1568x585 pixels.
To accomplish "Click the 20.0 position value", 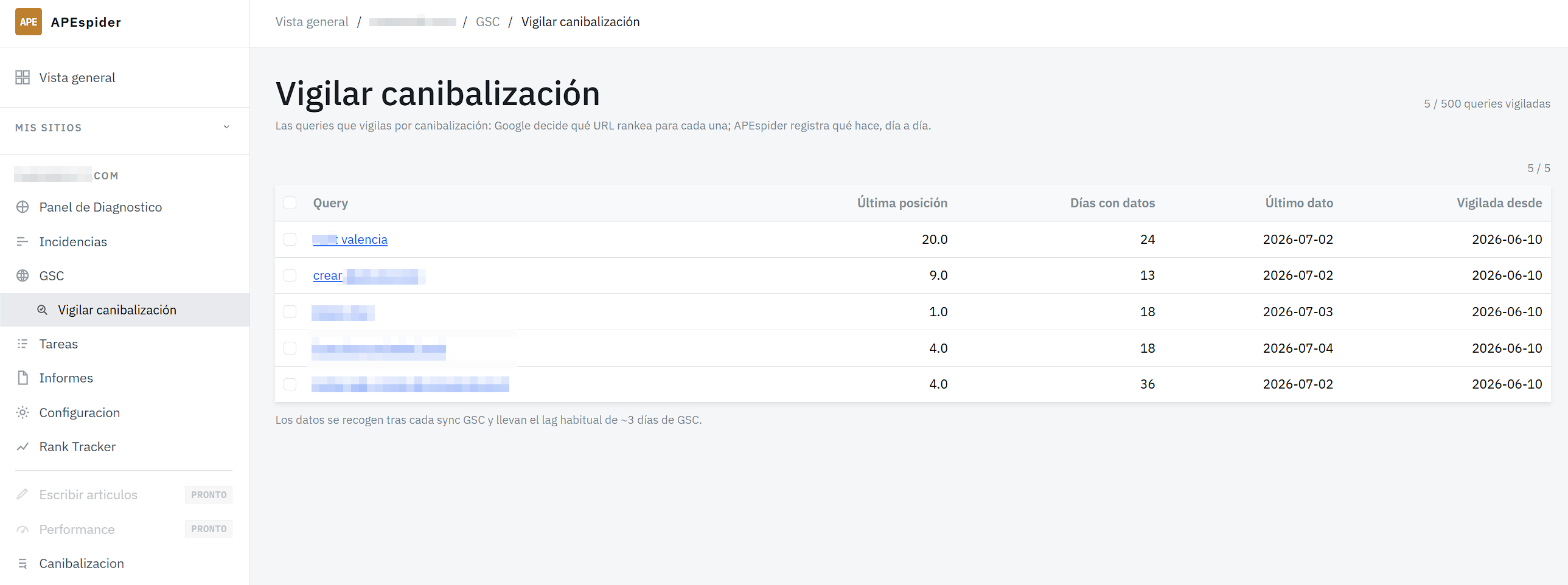I will [x=935, y=239].
